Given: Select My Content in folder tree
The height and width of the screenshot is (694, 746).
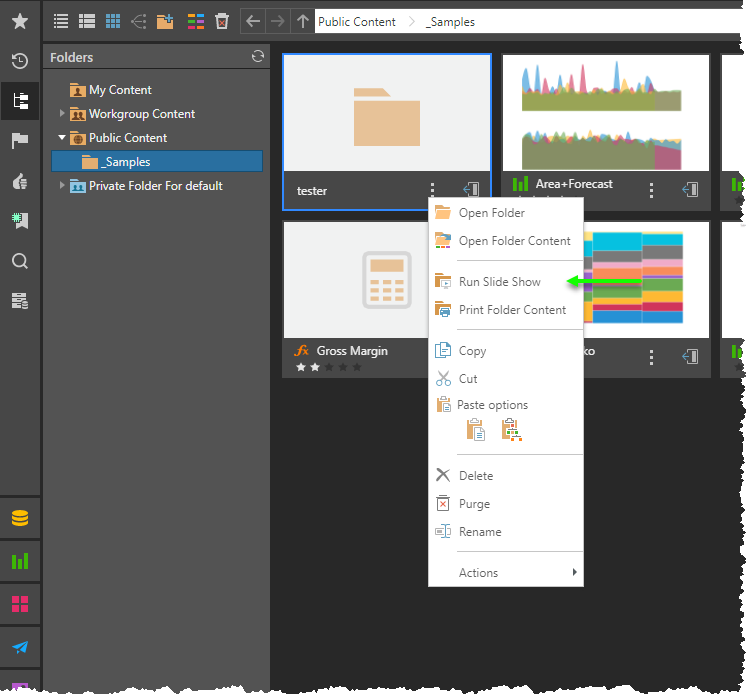Looking at the screenshot, I should (x=119, y=90).
